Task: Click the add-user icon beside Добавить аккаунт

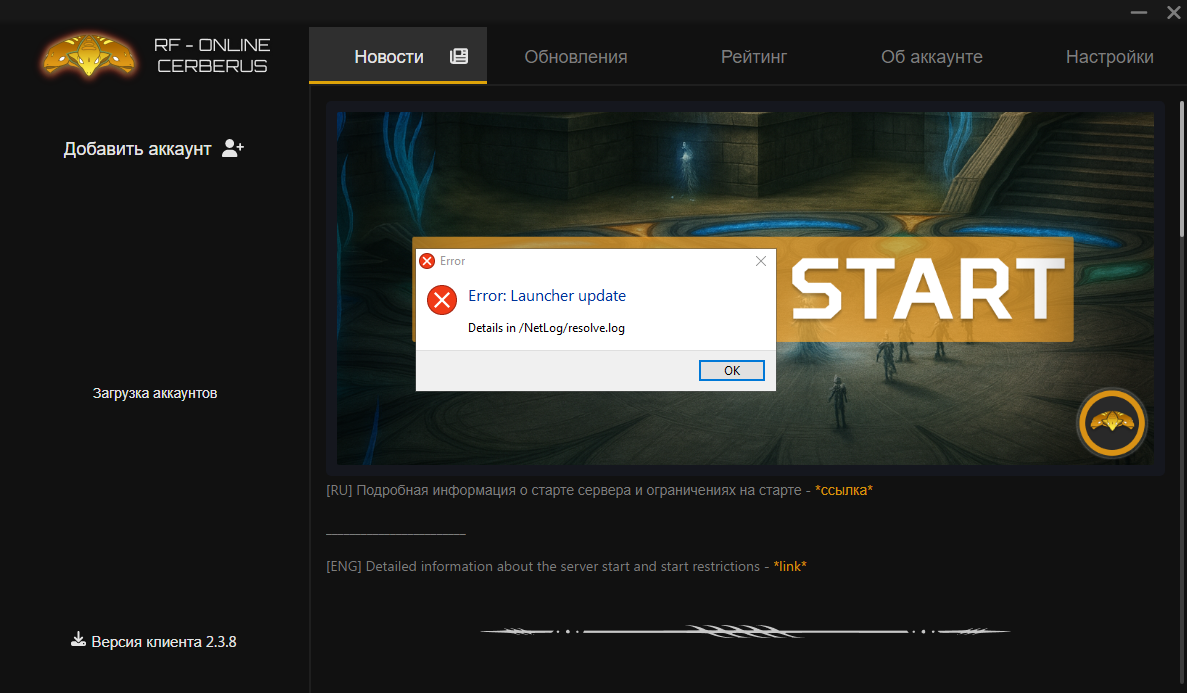Action: pyautogui.click(x=233, y=148)
